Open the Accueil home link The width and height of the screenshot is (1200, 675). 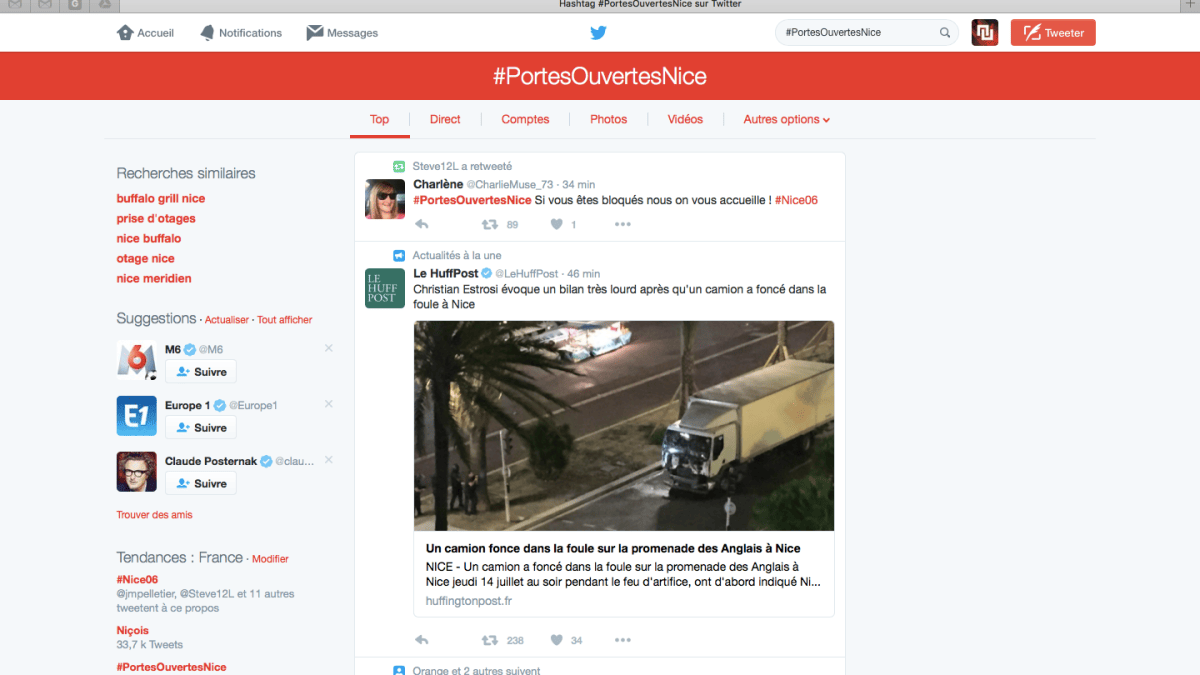[145, 33]
